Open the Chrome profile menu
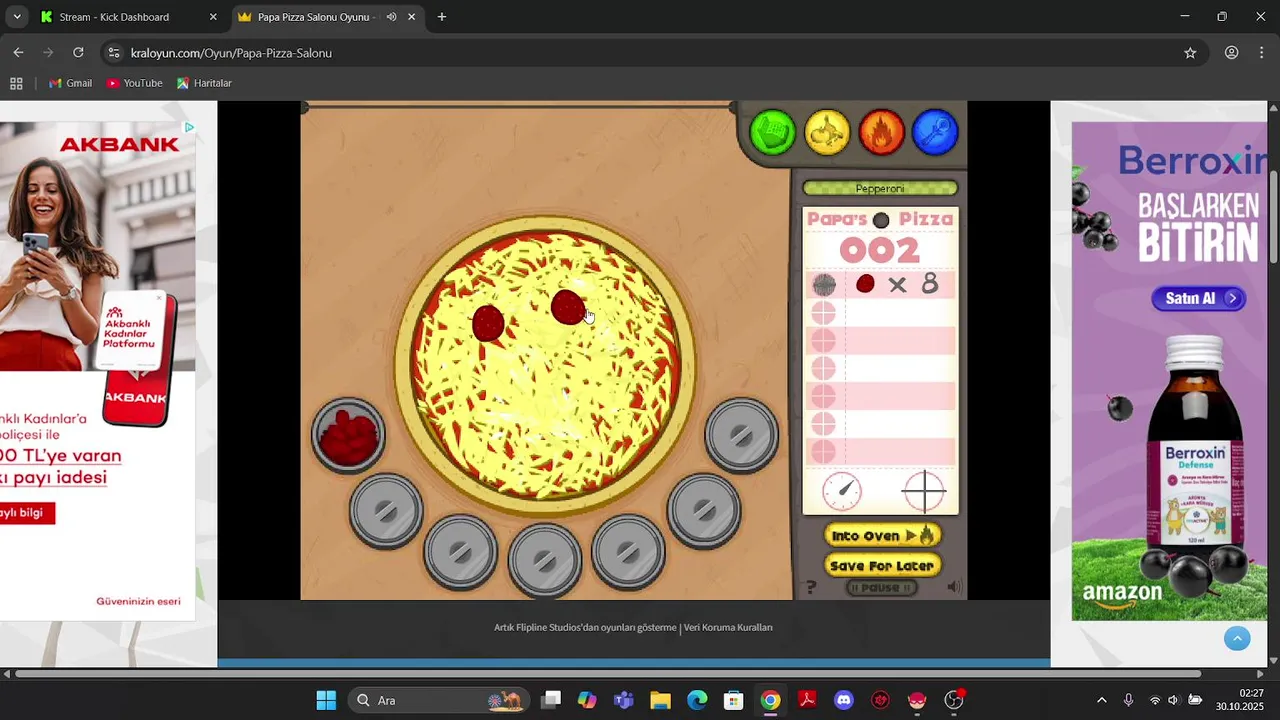The width and height of the screenshot is (1280, 720). coord(1232,53)
